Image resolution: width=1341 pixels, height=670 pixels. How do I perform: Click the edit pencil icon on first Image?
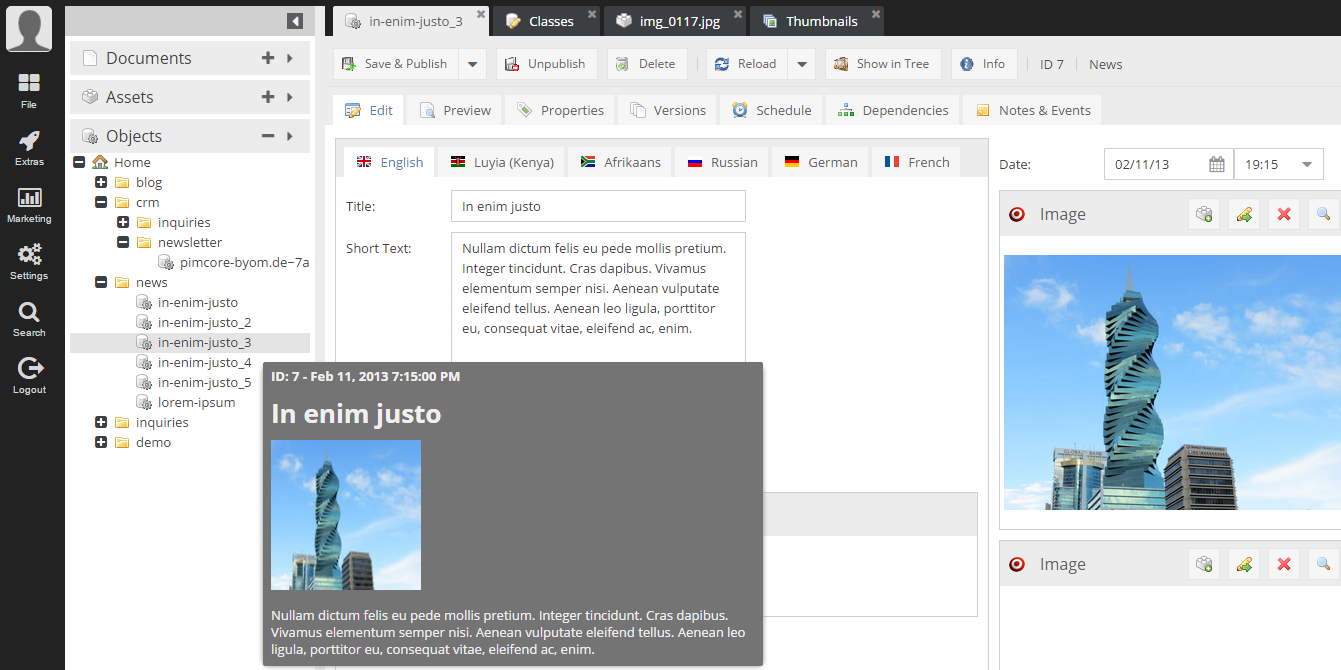(1244, 214)
